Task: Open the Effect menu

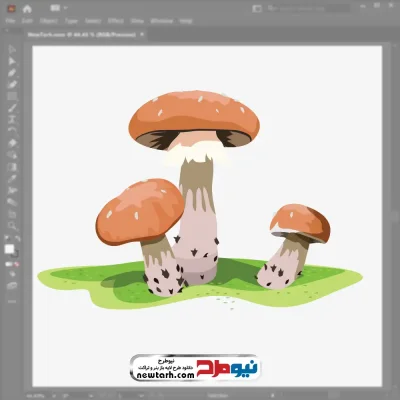Action: click(116, 21)
